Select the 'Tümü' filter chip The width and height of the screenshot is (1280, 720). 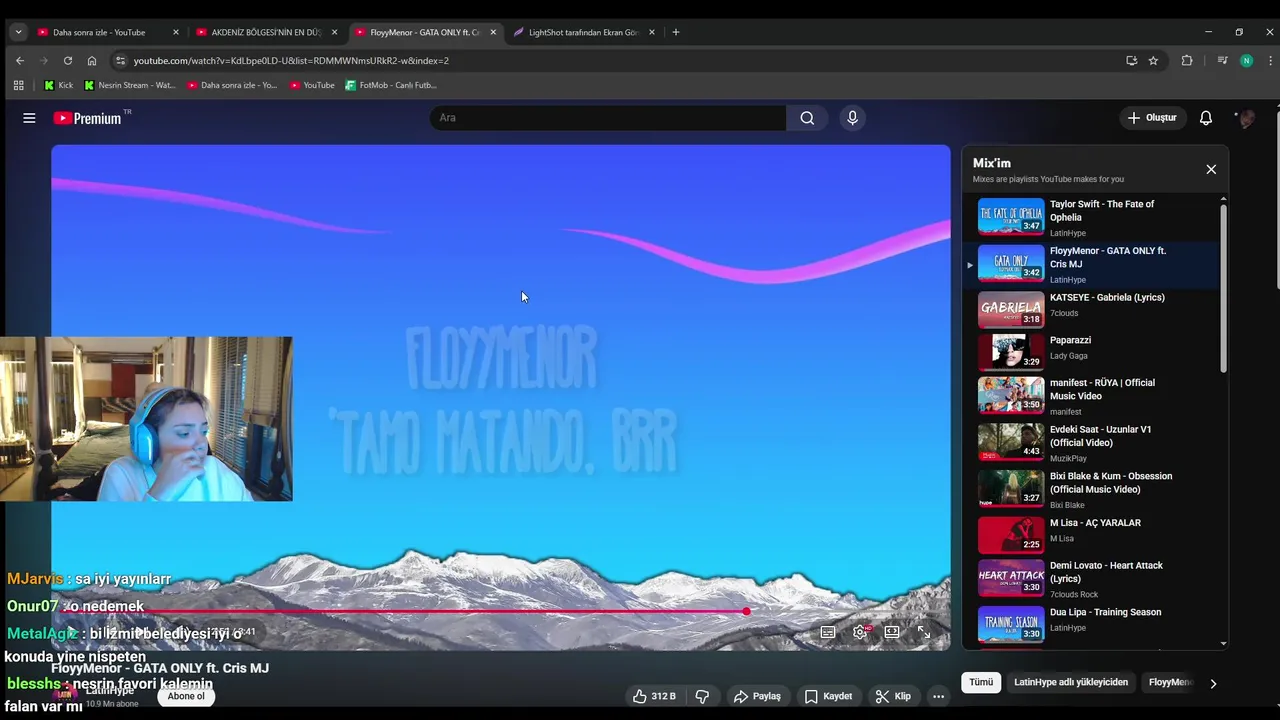click(981, 682)
